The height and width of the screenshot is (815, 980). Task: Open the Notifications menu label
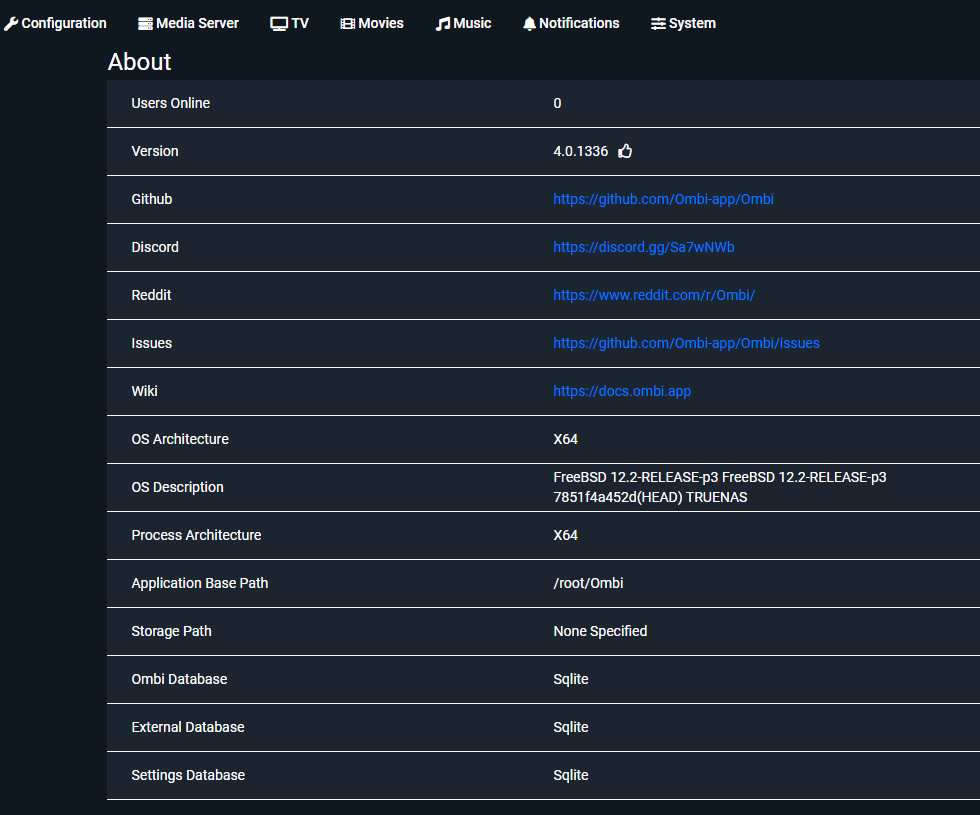click(579, 23)
